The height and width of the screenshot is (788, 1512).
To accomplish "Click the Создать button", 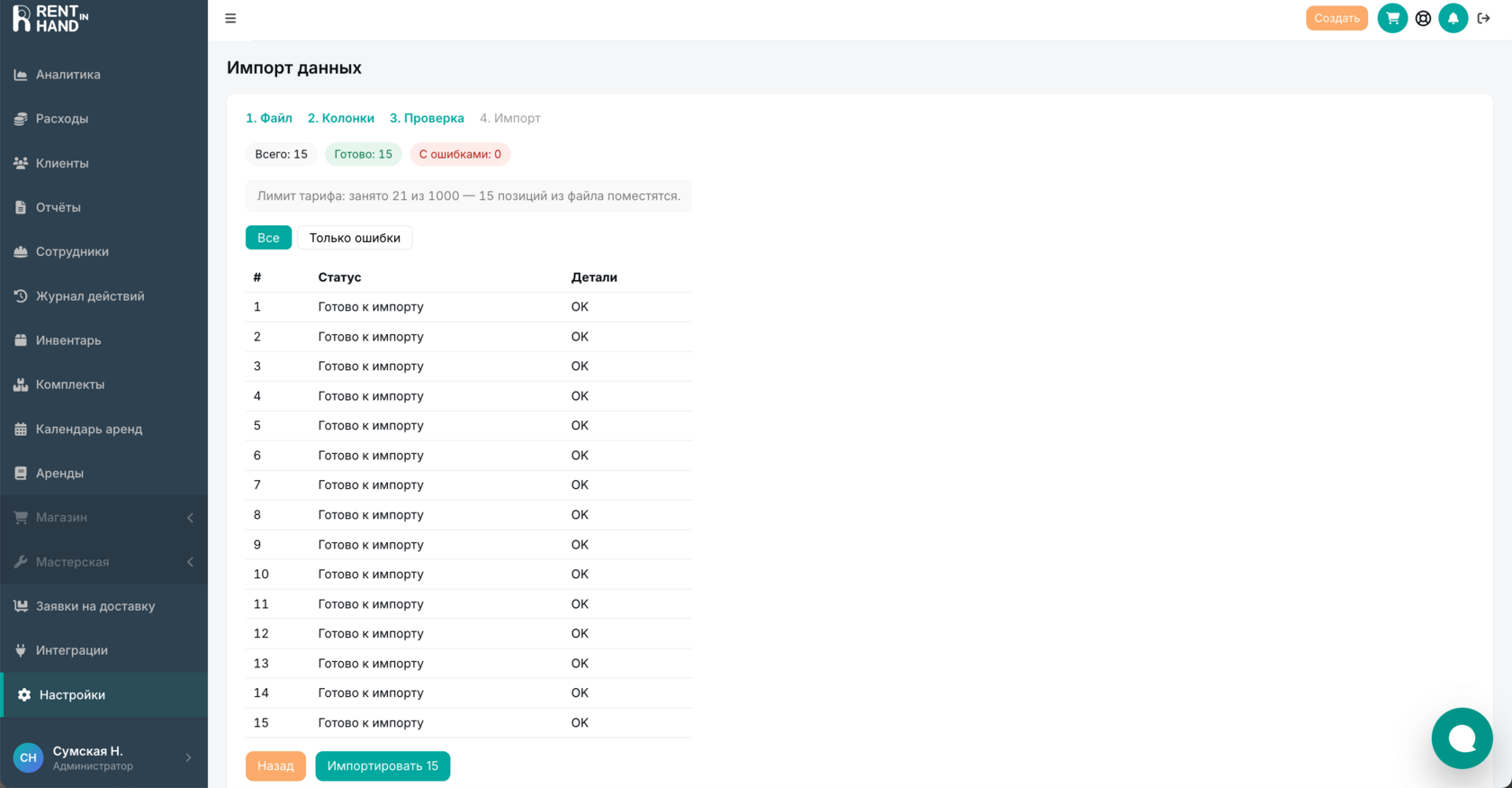I will [1336, 18].
